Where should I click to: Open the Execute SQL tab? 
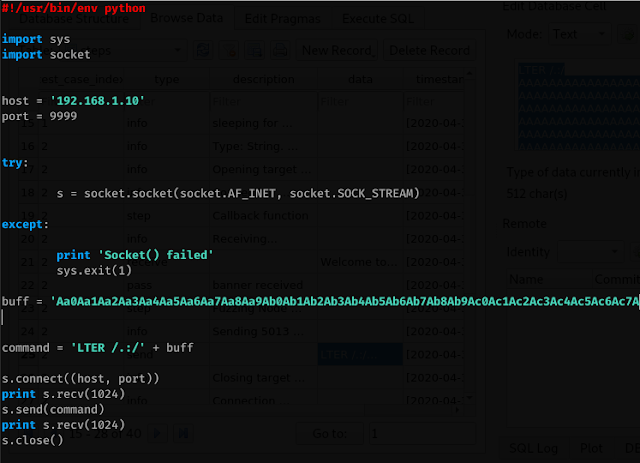[378, 19]
